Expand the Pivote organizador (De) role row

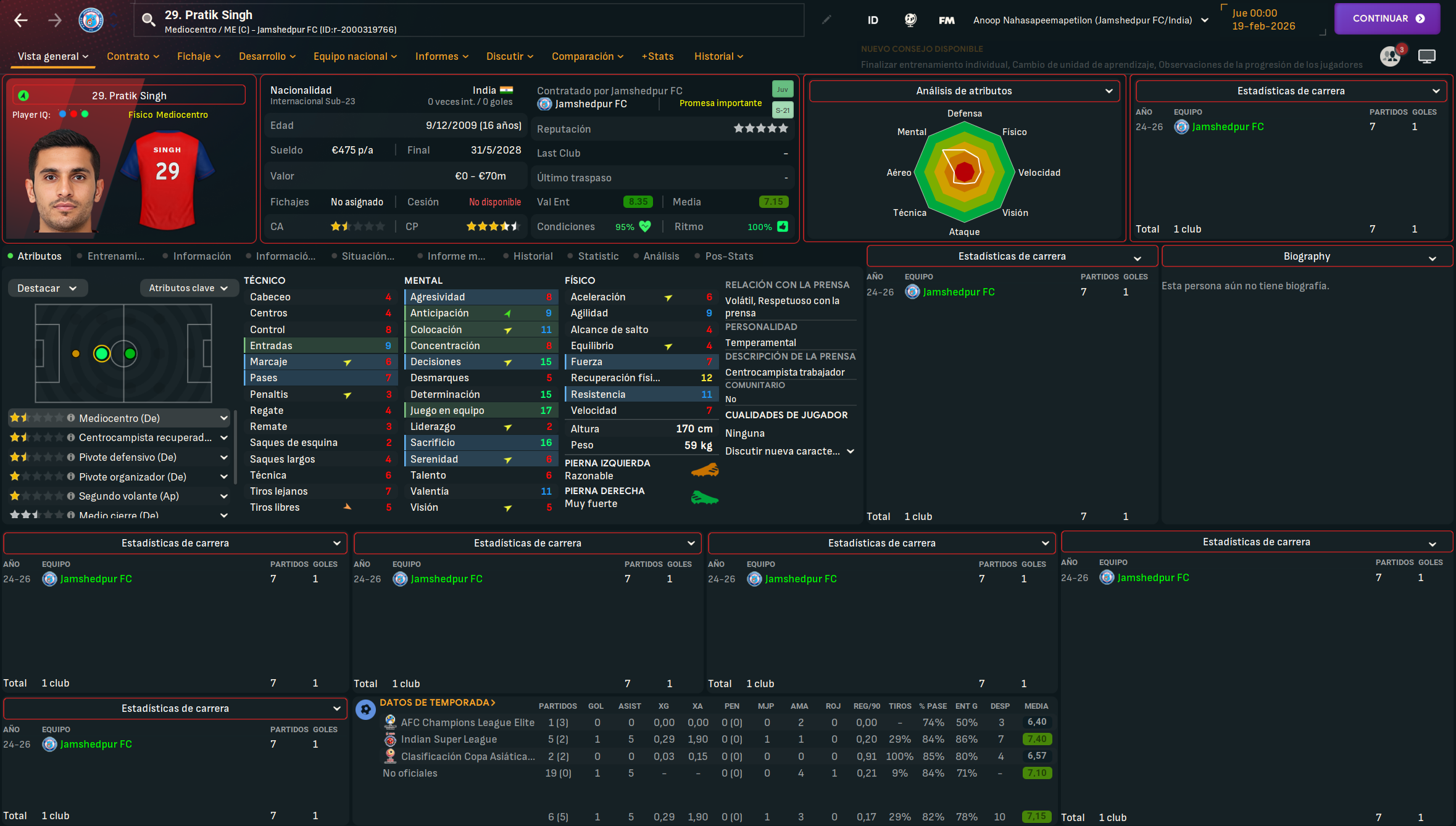223,477
